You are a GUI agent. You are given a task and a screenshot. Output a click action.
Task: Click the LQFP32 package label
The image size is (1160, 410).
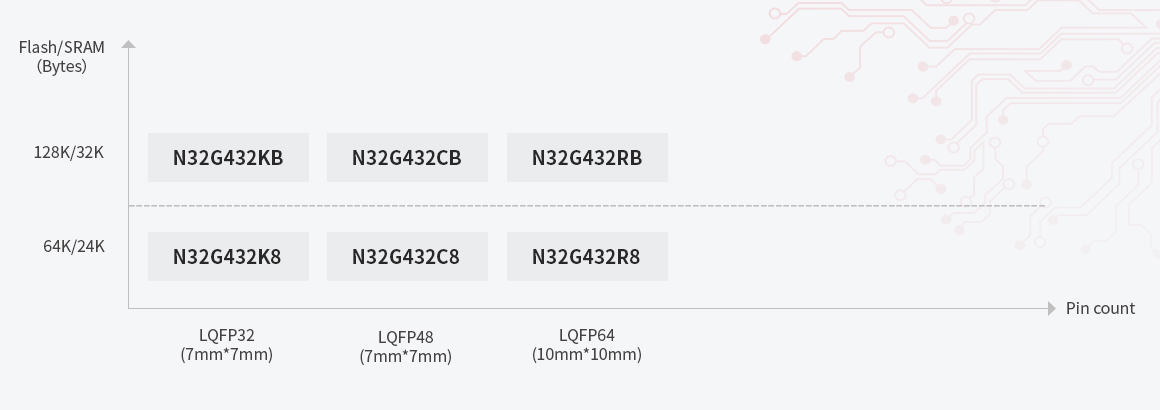point(226,335)
